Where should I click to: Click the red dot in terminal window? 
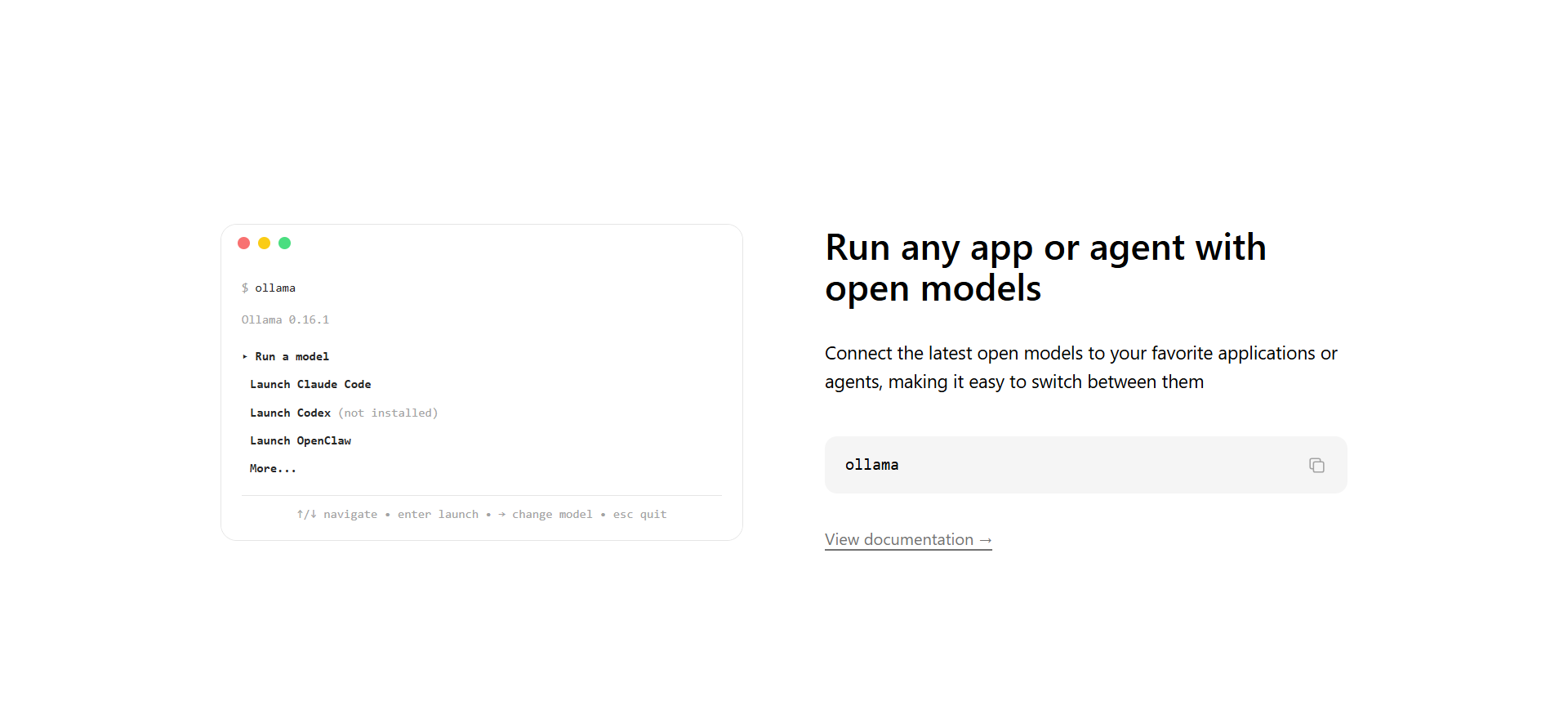pos(243,243)
